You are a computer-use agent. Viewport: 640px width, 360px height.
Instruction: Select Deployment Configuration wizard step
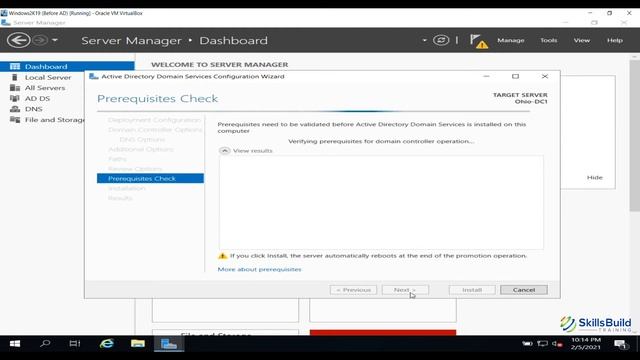(154, 120)
